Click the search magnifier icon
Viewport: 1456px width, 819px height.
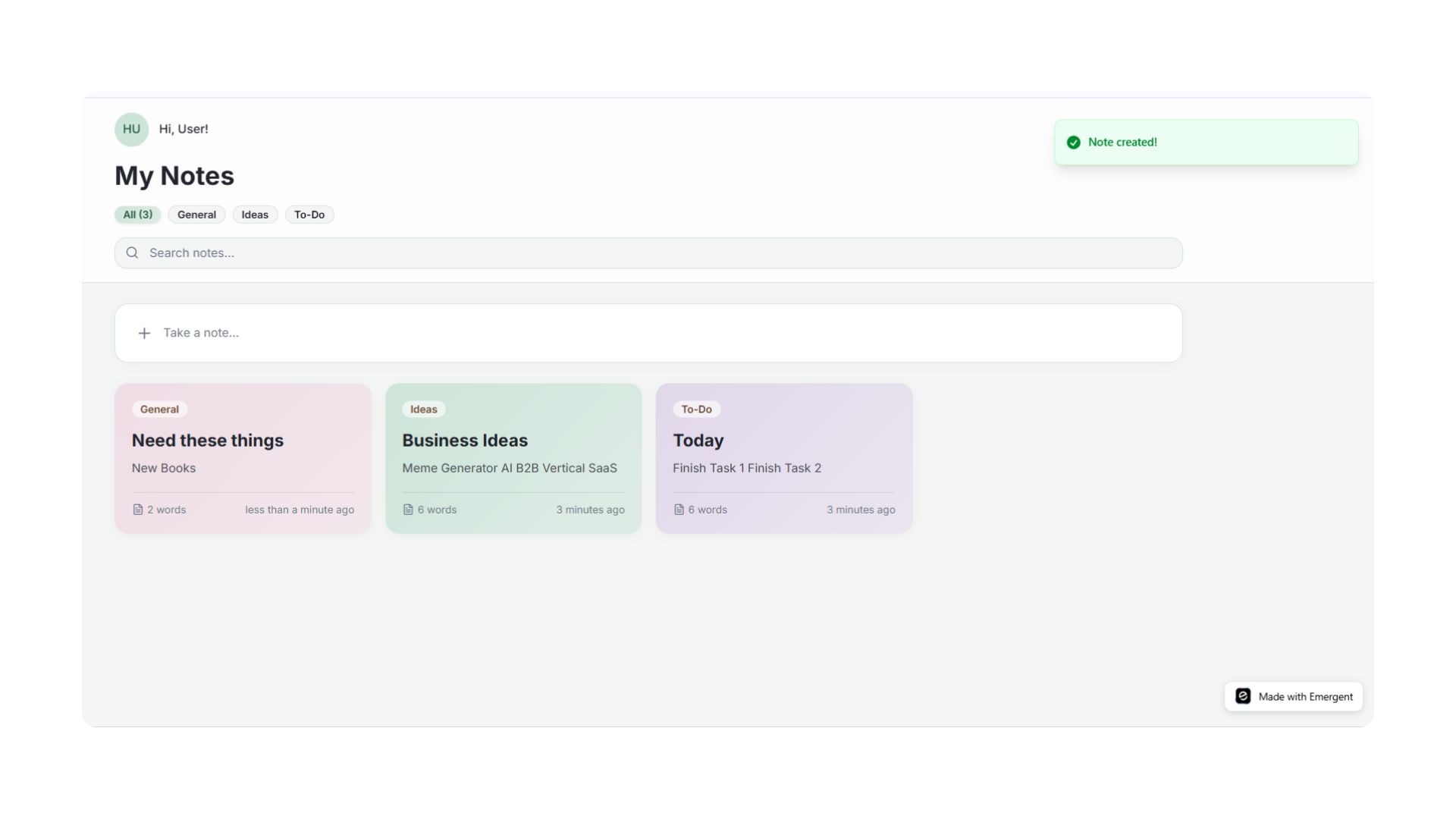[x=132, y=253]
